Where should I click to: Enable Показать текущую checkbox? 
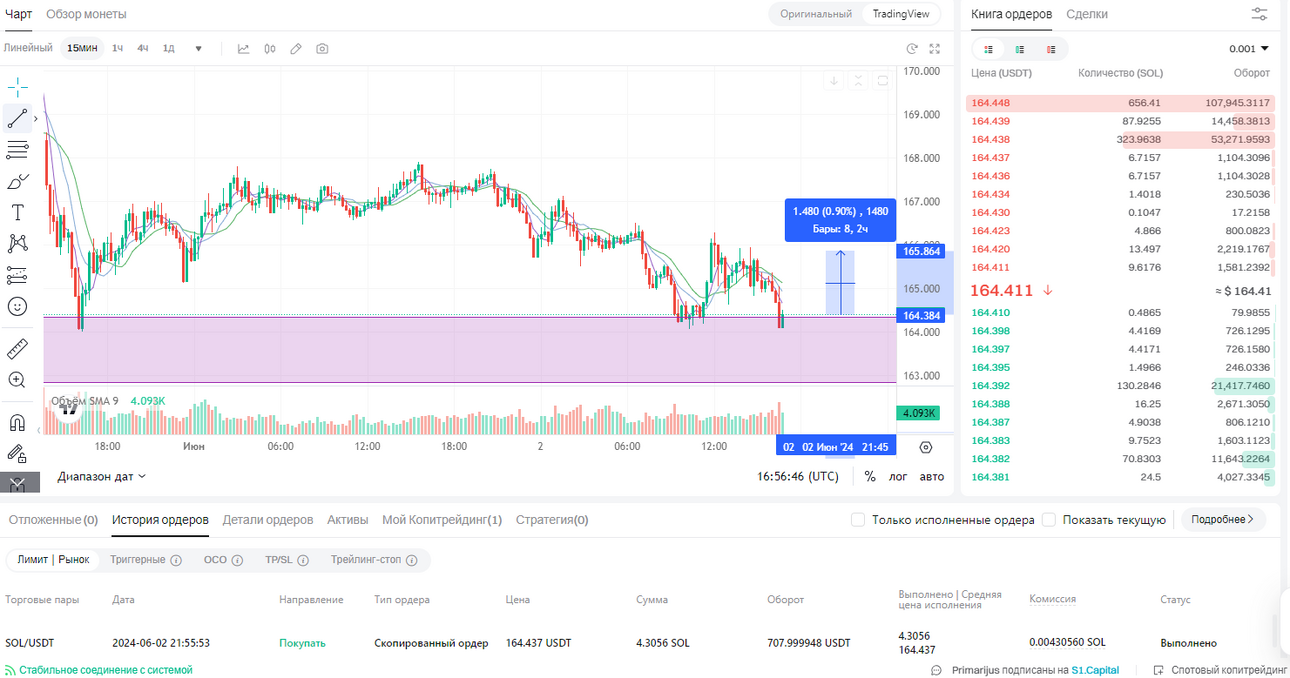tap(1049, 520)
